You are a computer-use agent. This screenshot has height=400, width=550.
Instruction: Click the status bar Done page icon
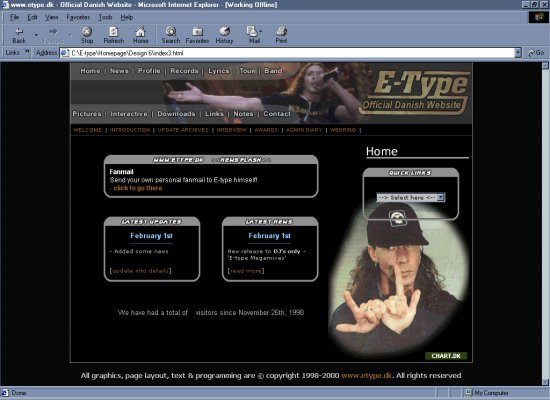[5, 393]
